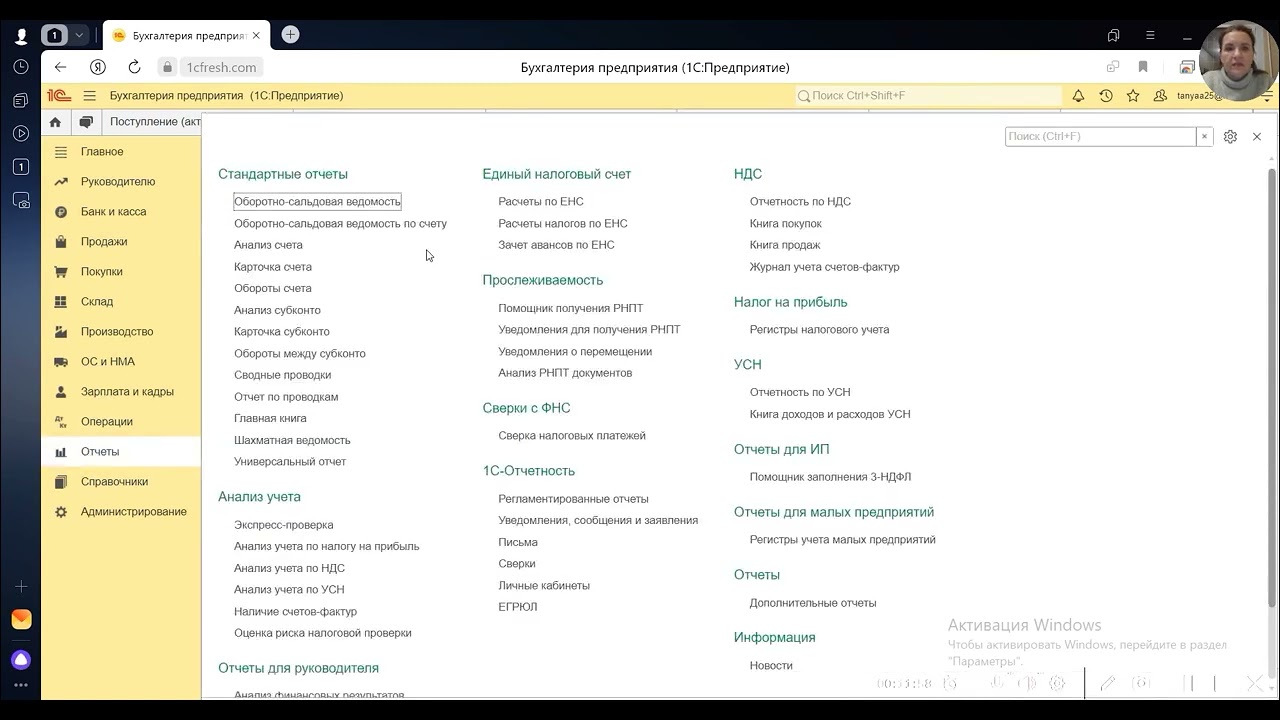
Task: Click the Yandex home button
Action: click(97, 67)
